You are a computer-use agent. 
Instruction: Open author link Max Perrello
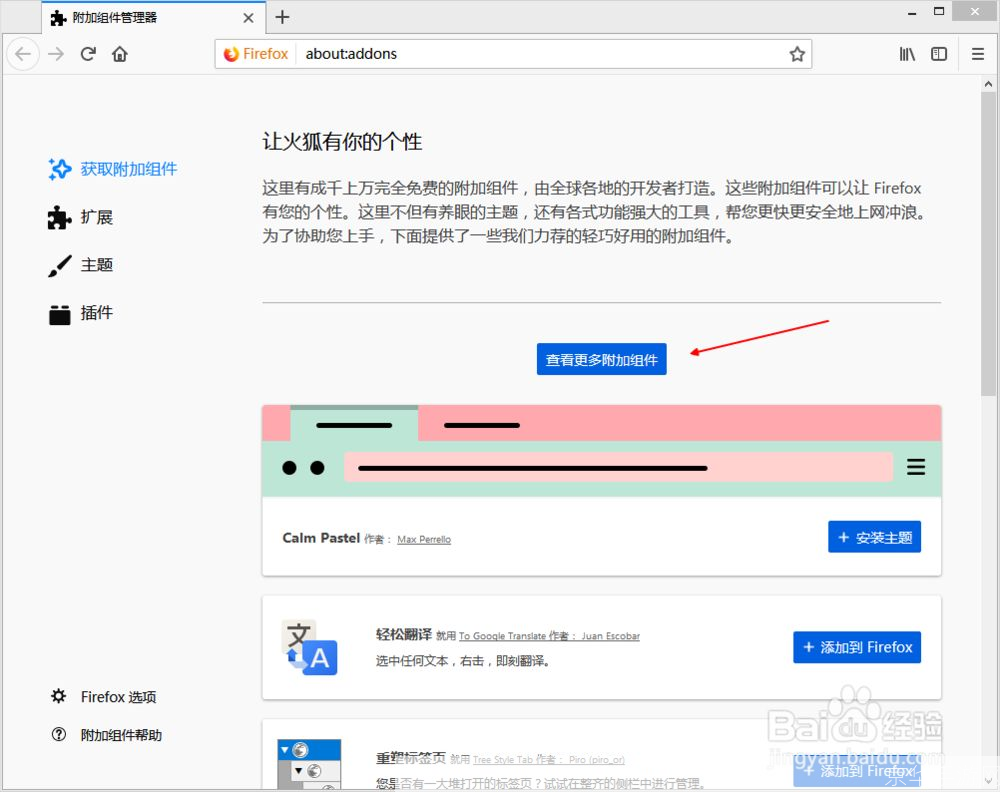(424, 539)
